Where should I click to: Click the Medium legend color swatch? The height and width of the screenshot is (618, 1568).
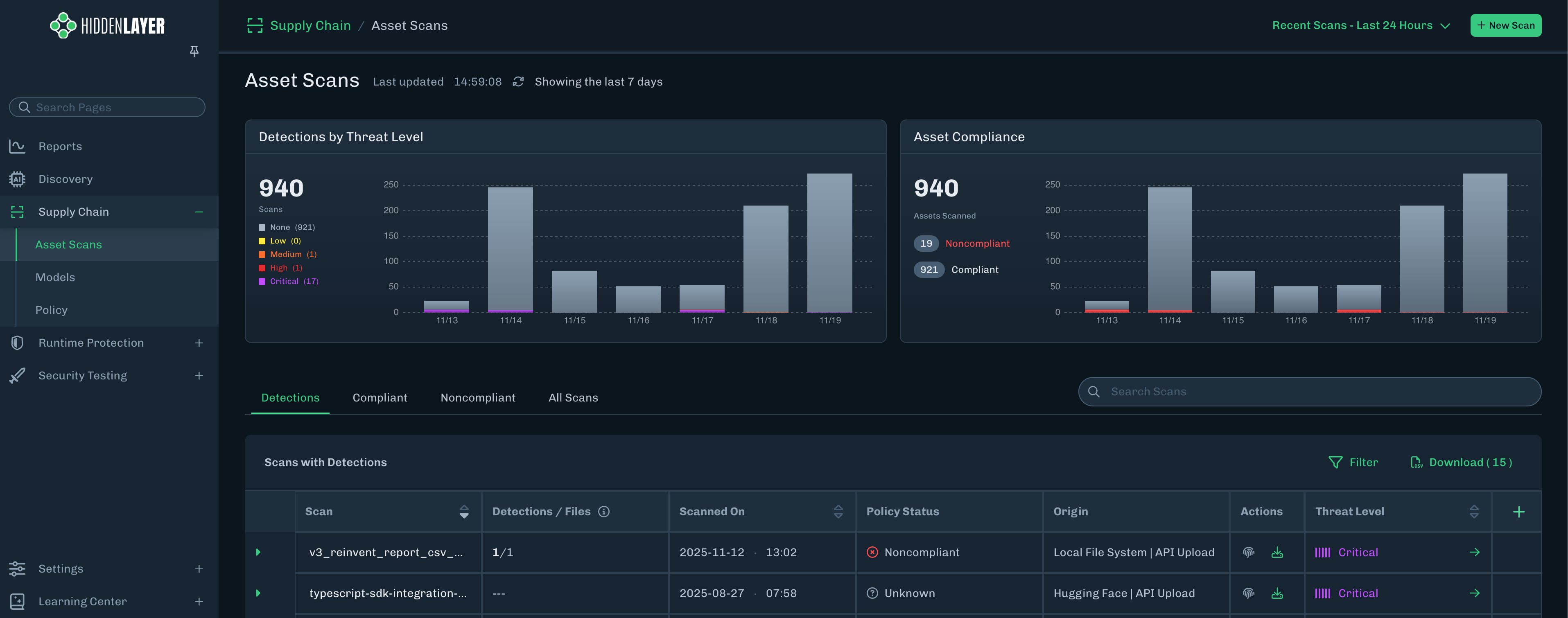(x=262, y=254)
